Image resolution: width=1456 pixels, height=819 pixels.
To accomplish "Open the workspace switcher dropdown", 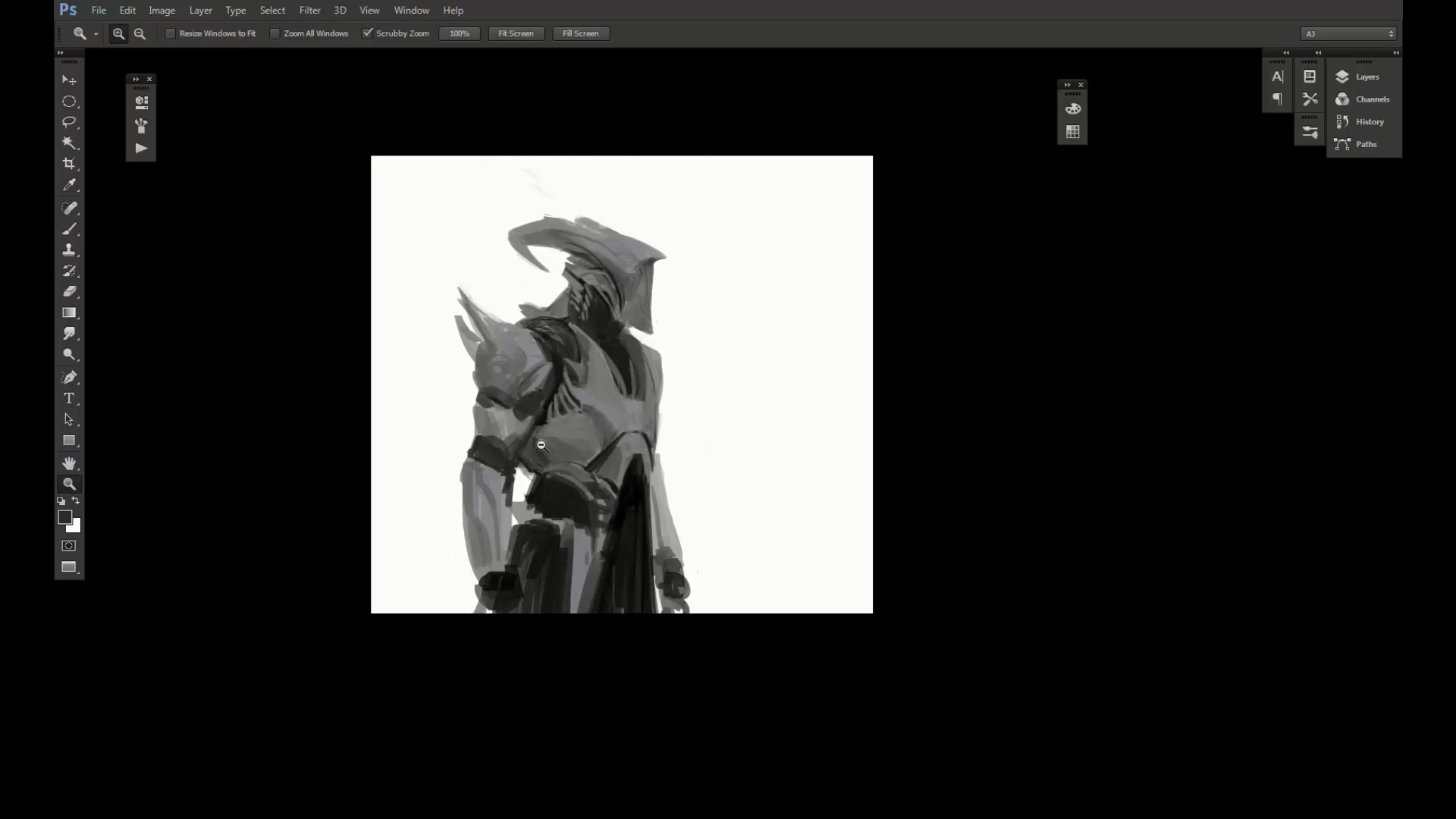I will point(1348,33).
